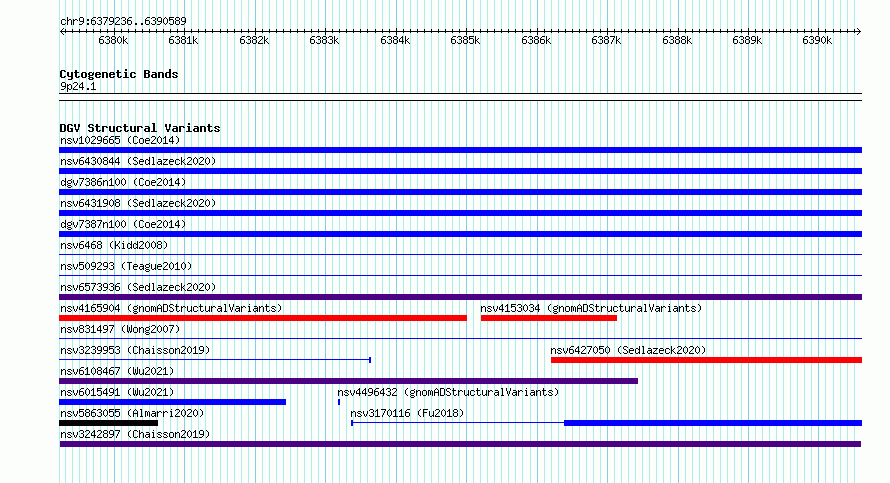This screenshot has width=890, height=483.
Task: Select the 6387k ruler position
Action: coord(606,40)
